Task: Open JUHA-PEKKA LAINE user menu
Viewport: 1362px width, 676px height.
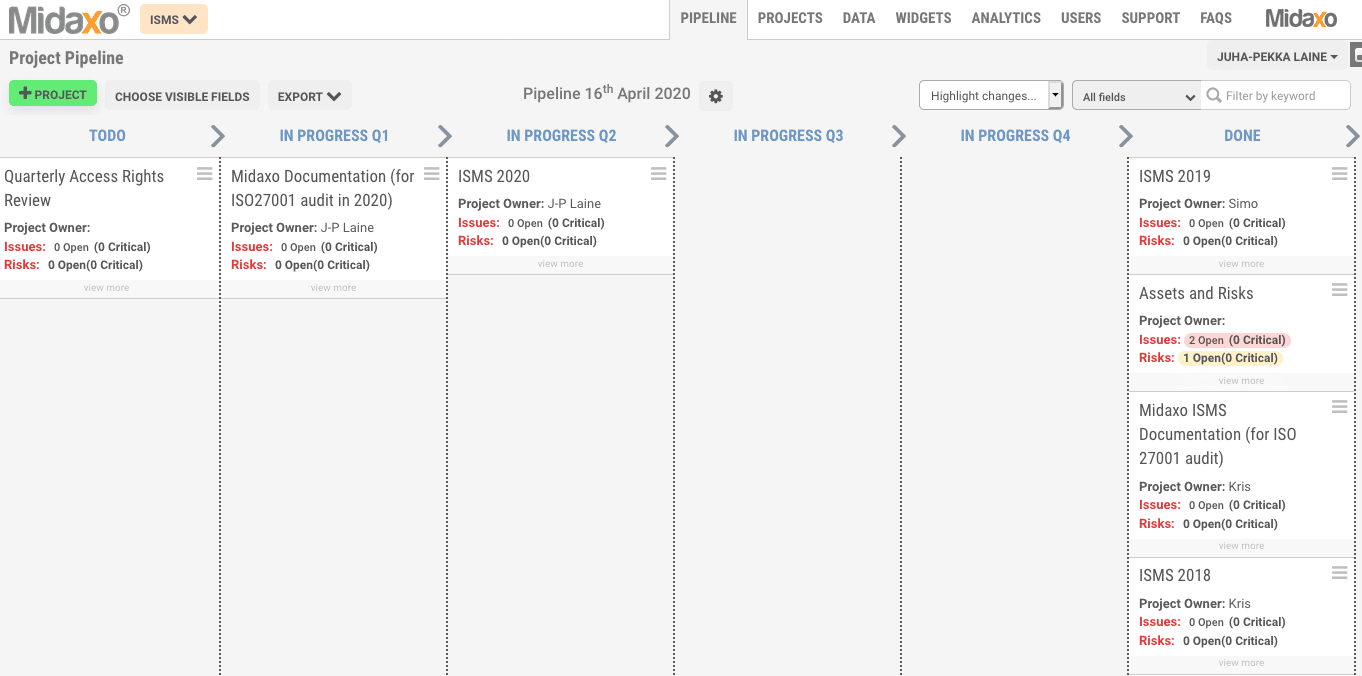Action: click(1277, 57)
